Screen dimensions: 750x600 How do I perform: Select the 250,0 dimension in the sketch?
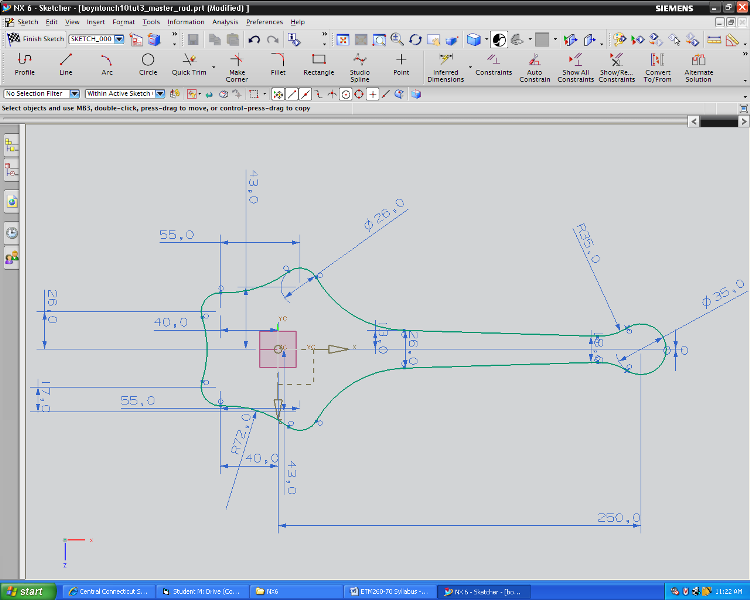pyautogui.click(x=618, y=518)
